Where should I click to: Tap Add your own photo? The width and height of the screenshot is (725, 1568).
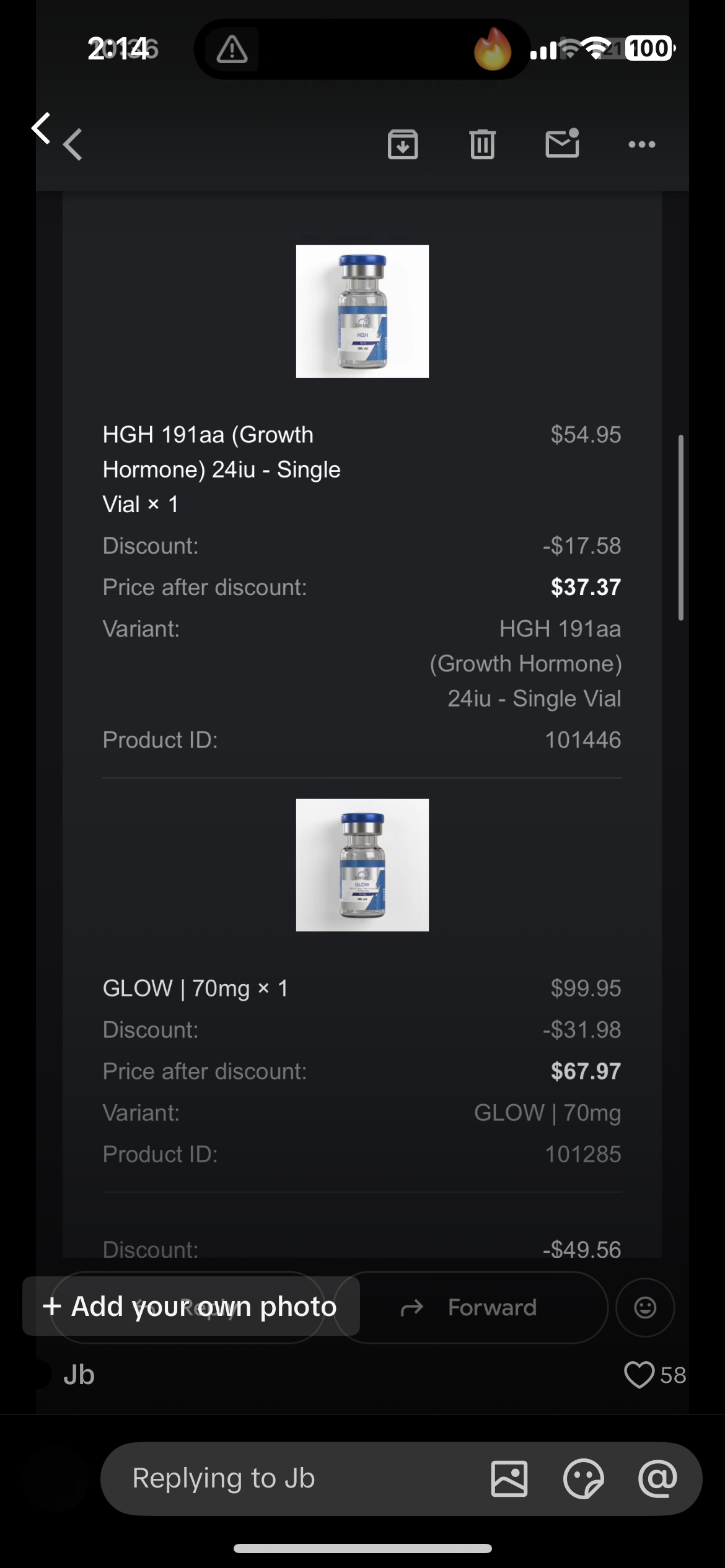(191, 1306)
